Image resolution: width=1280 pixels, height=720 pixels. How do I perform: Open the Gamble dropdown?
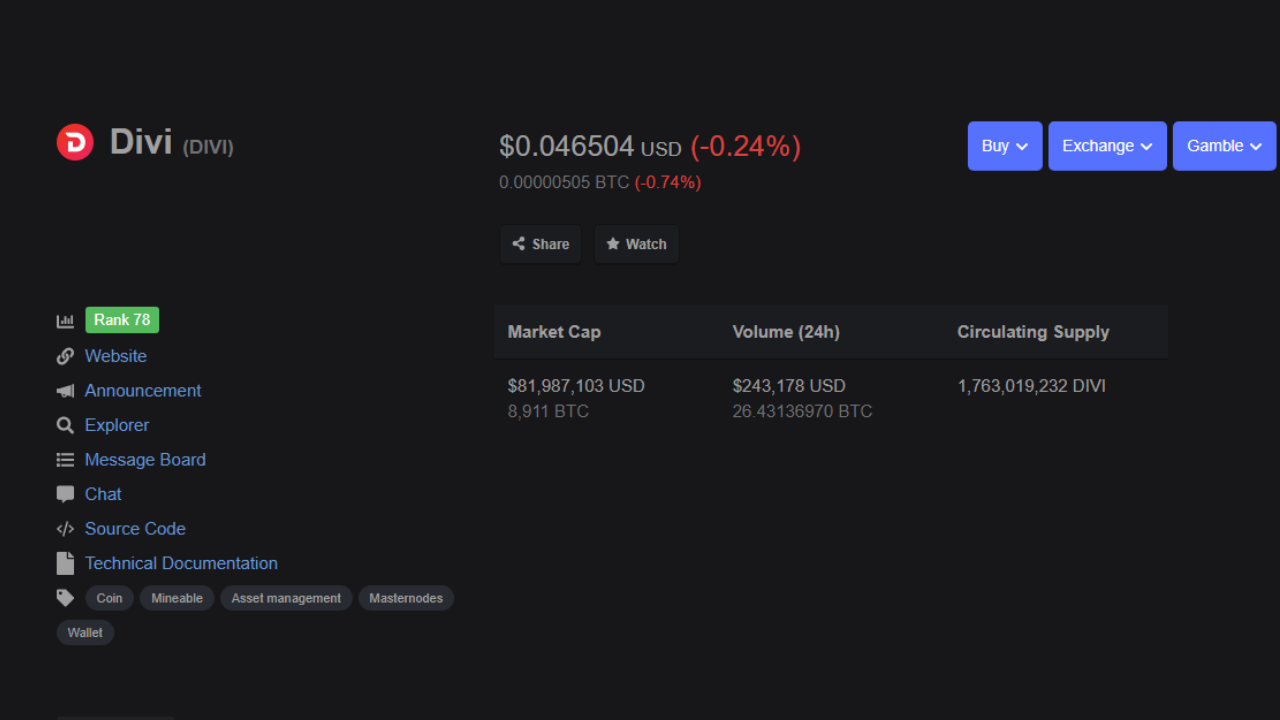coord(1224,146)
